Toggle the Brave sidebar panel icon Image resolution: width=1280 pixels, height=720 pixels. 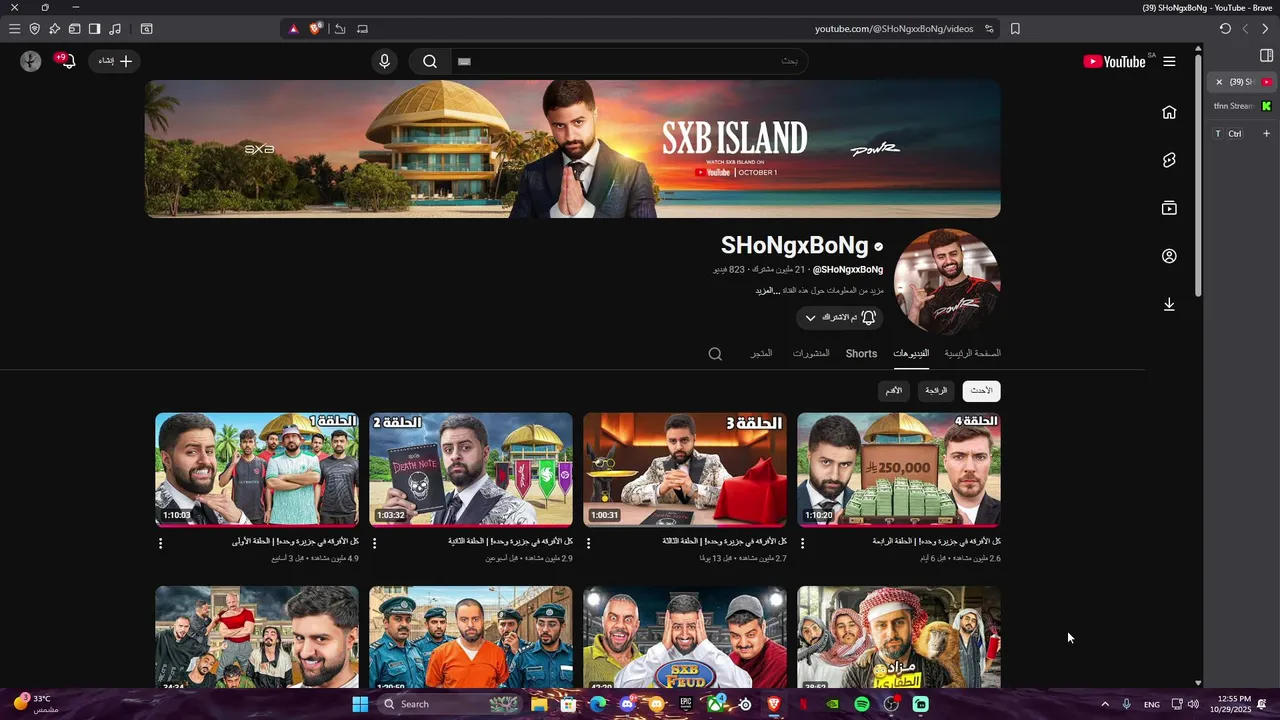point(94,29)
